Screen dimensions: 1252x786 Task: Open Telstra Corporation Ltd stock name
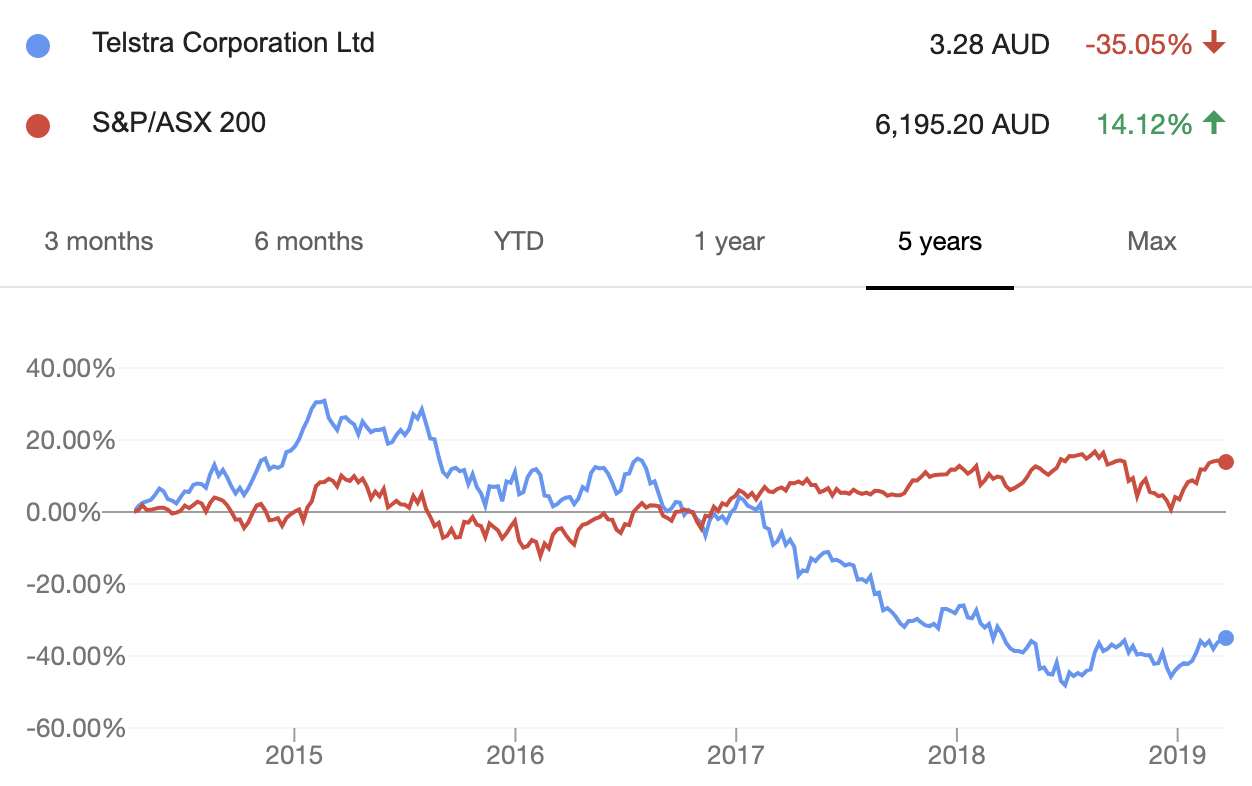(233, 43)
